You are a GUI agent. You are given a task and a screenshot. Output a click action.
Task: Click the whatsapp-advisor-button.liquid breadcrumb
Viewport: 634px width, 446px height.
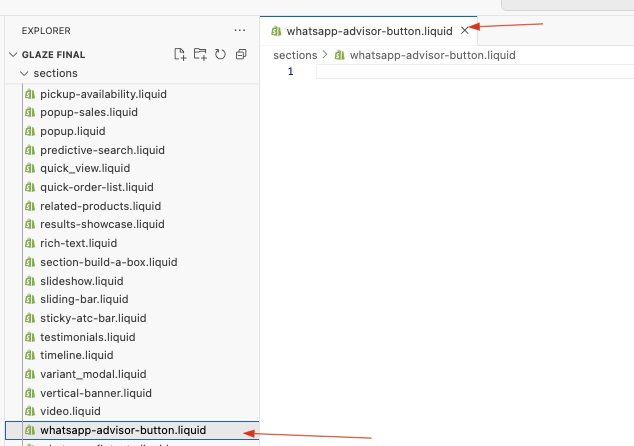pyautogui.click(x=433, y=55)
